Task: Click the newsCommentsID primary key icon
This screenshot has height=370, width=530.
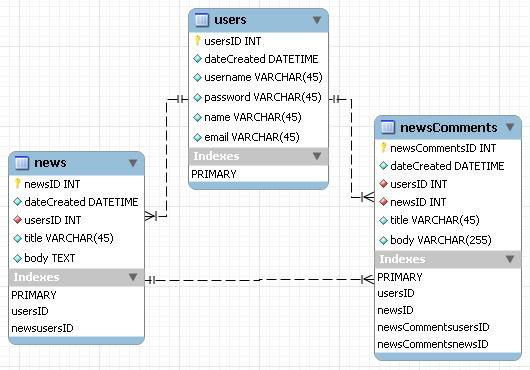Action: coord(383,148)
